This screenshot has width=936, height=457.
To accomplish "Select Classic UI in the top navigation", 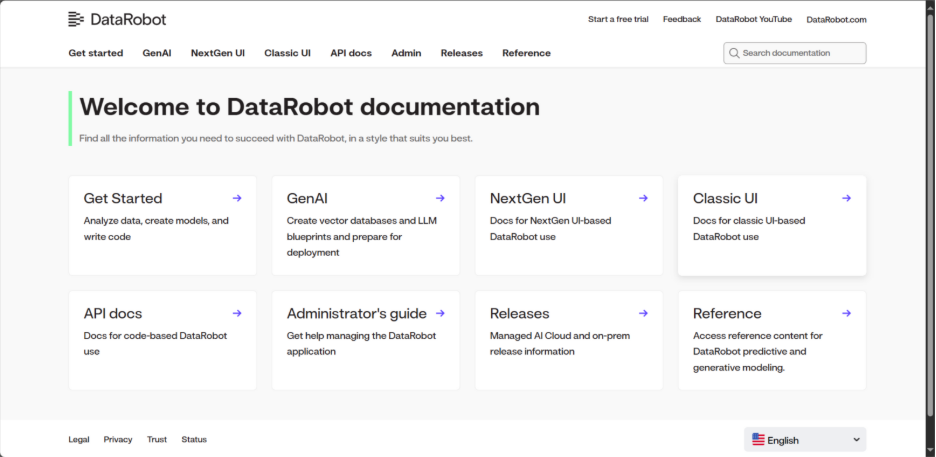I will coord(287,53).
